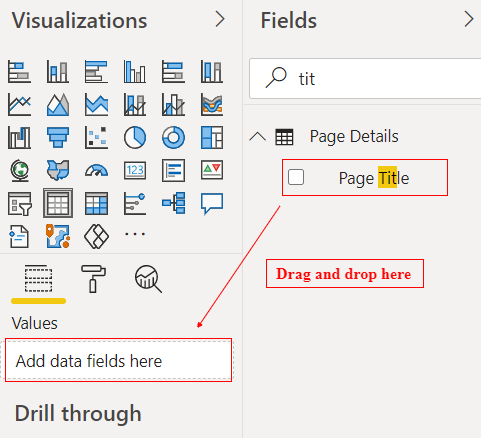Get more visuals via ellipsis
481x438 pixels.
tap(135, 234)
